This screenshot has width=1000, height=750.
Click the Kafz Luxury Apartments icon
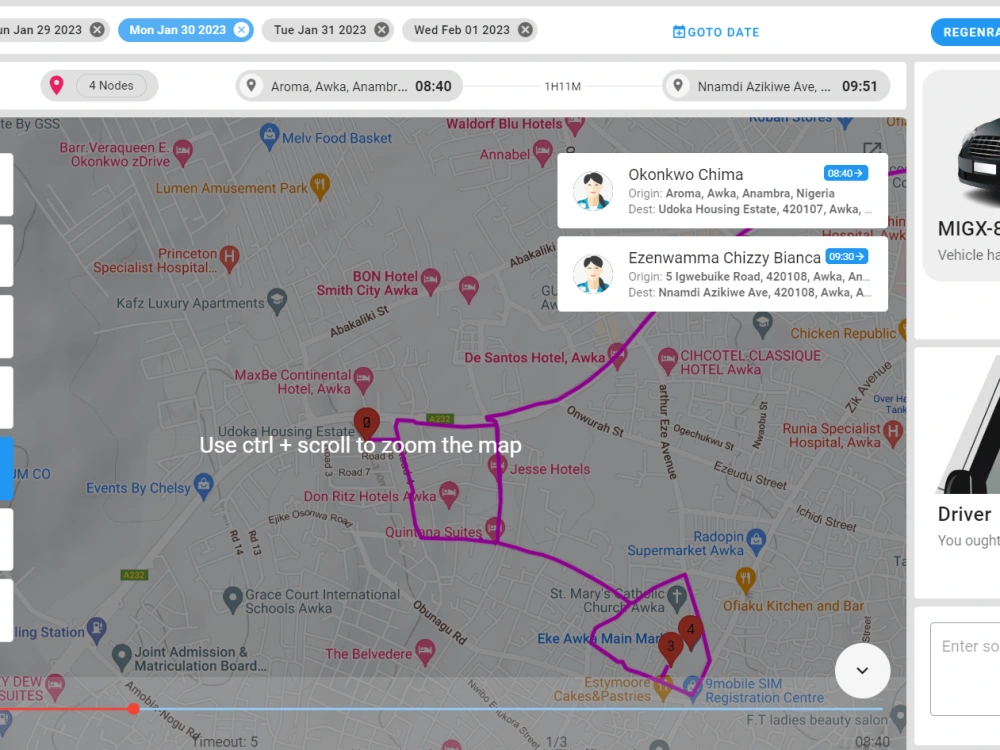[277, 302]
